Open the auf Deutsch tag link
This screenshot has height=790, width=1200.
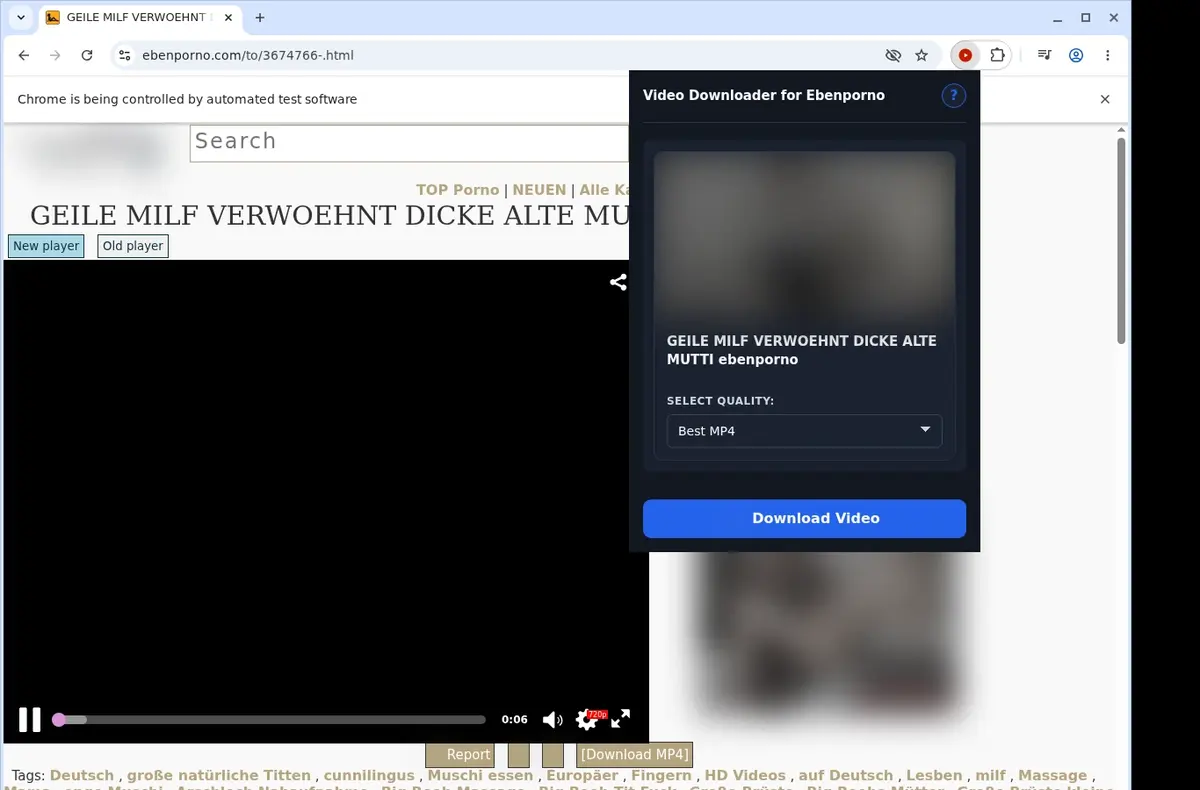(846, 775)
